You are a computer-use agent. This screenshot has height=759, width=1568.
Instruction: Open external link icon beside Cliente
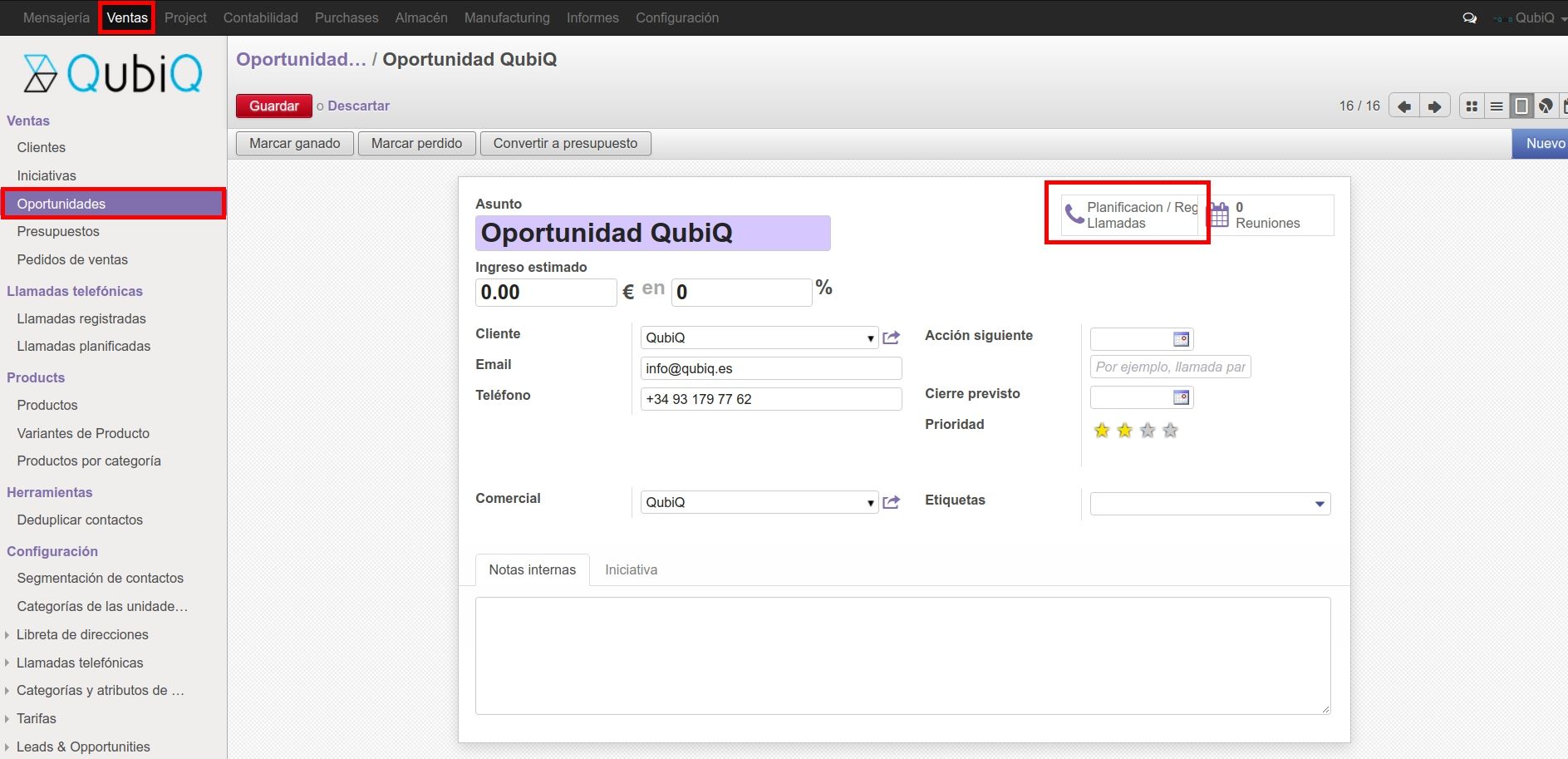[892, 338]
